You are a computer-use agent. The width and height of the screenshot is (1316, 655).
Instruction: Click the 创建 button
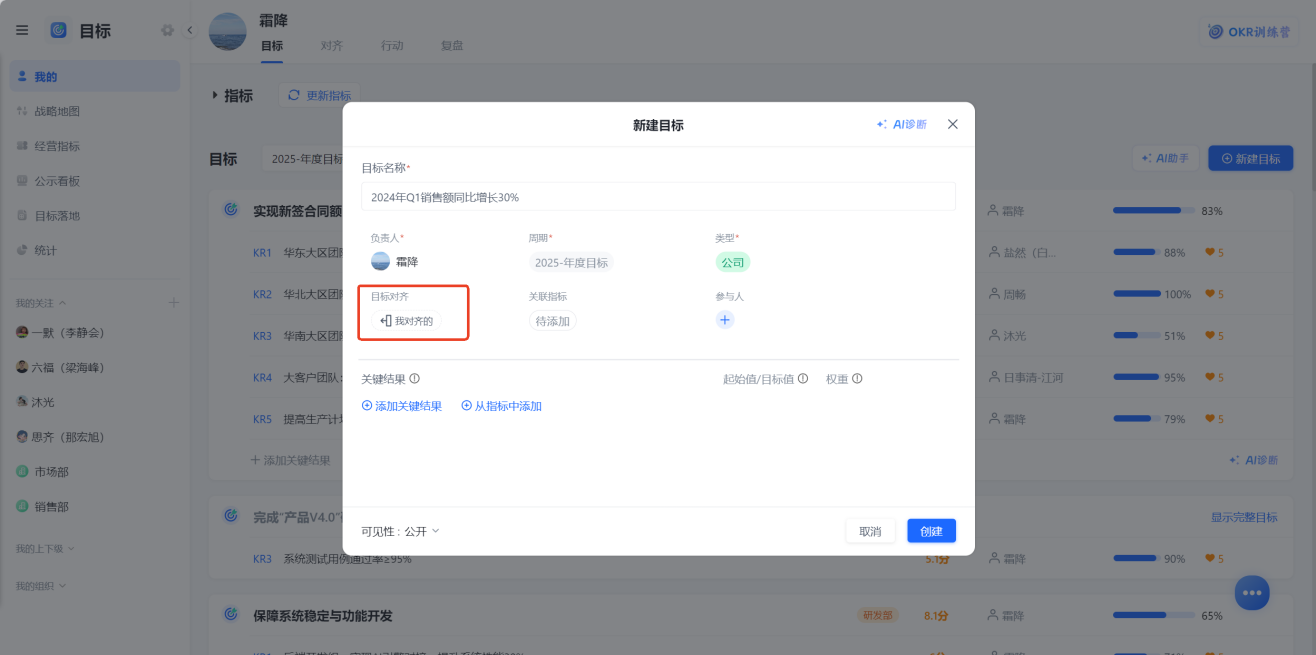(932, 531)
